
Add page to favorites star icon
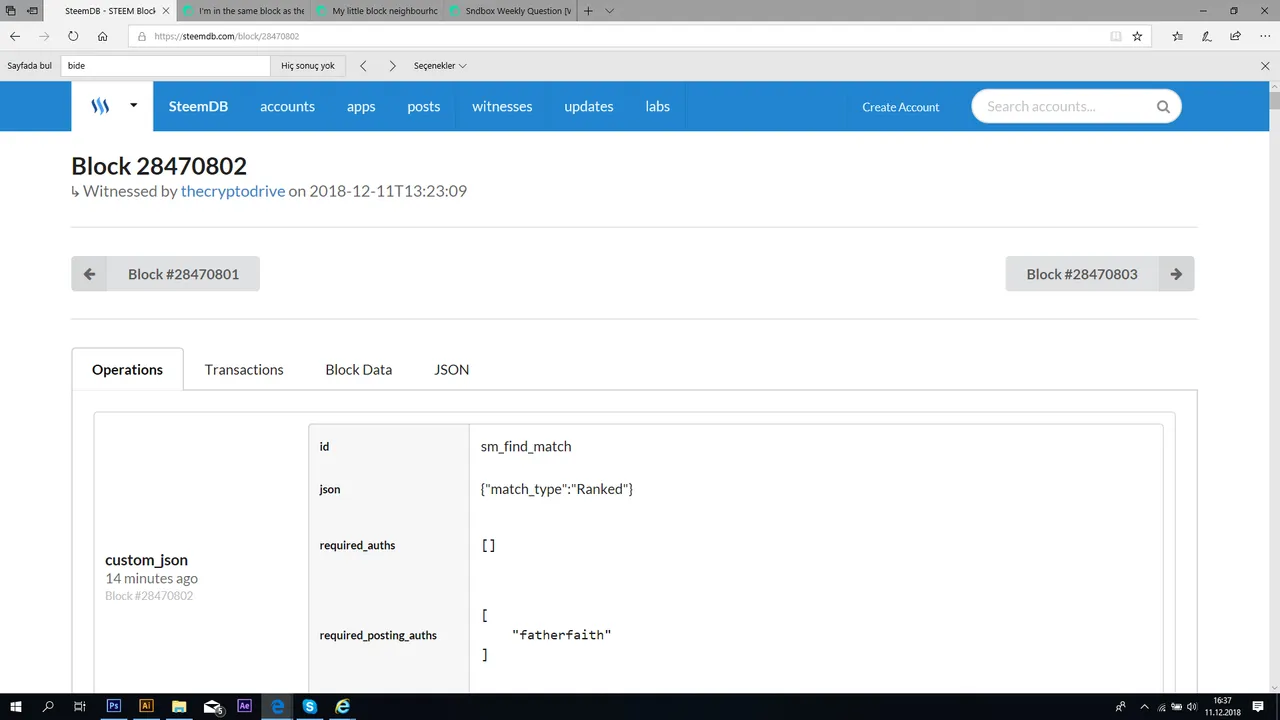1137,36
